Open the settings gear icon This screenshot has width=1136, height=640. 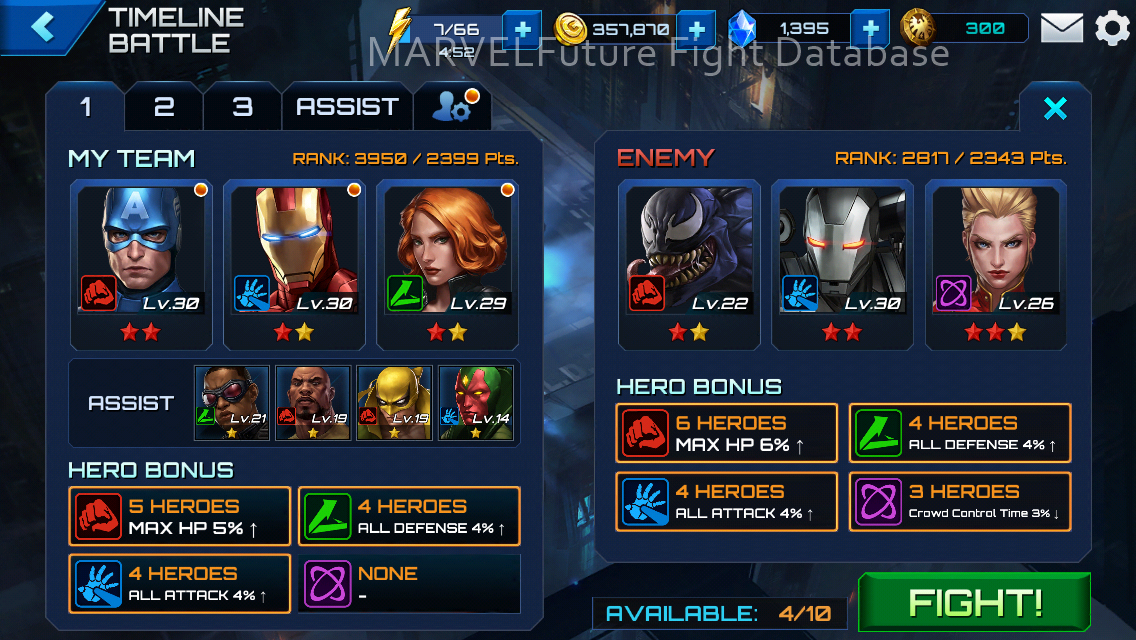(1112, 29)
